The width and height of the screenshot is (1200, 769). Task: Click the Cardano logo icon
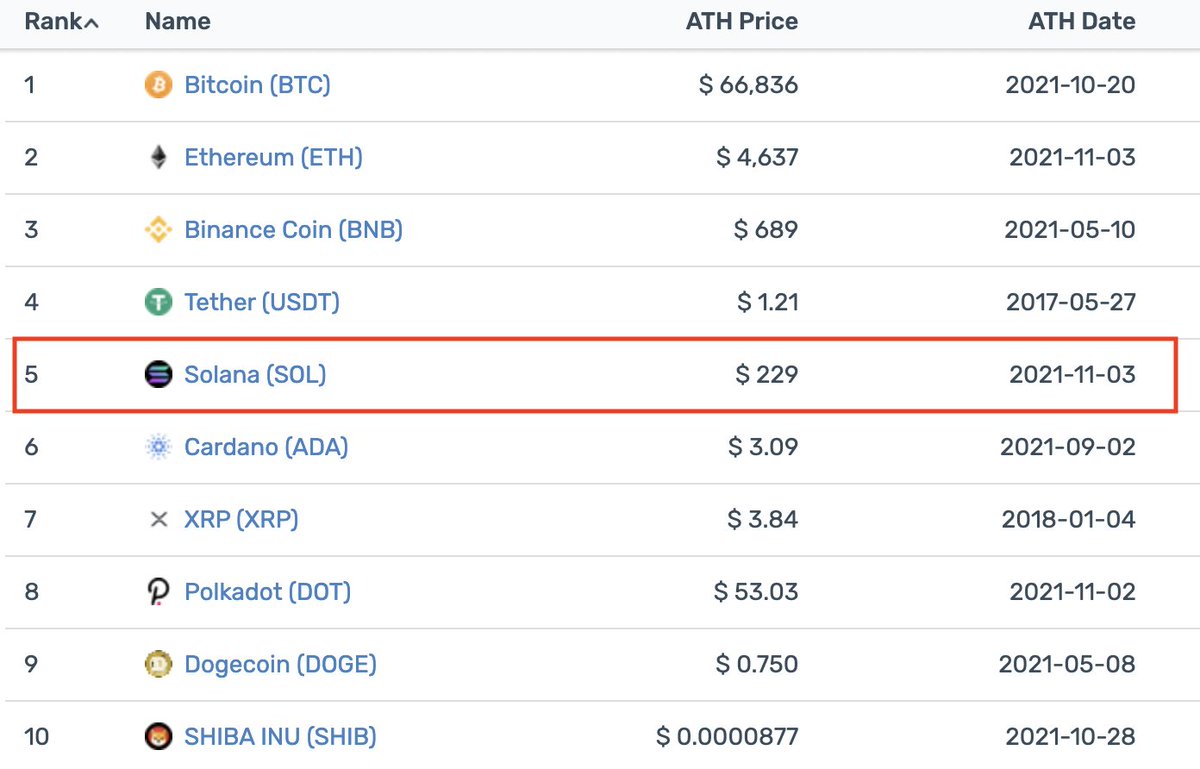click(158, 447)
